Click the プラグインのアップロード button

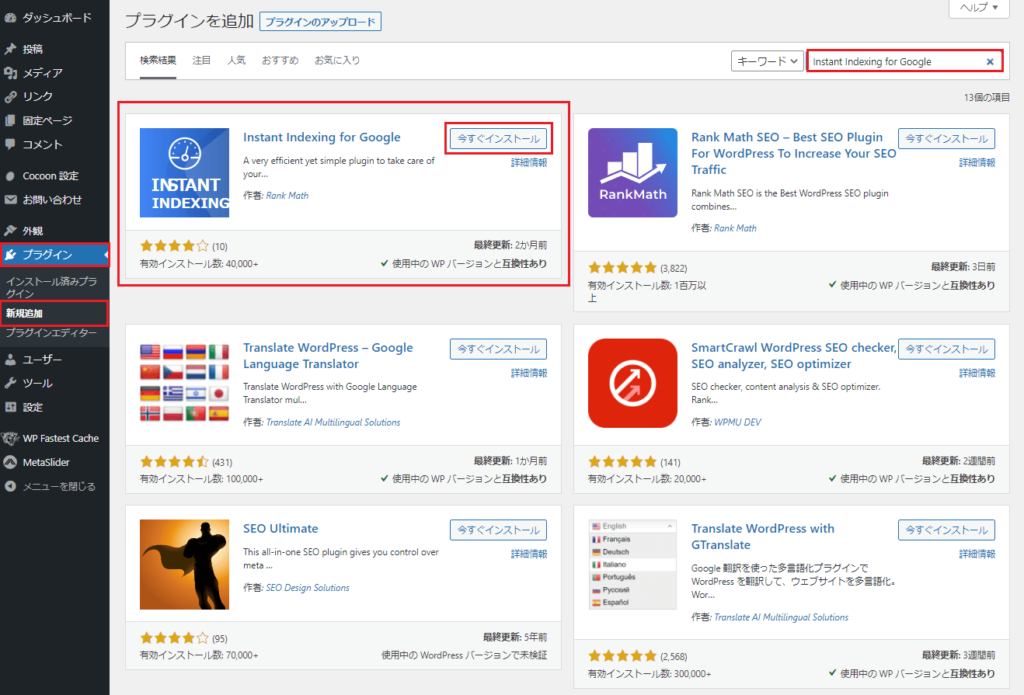coord(320,22)
